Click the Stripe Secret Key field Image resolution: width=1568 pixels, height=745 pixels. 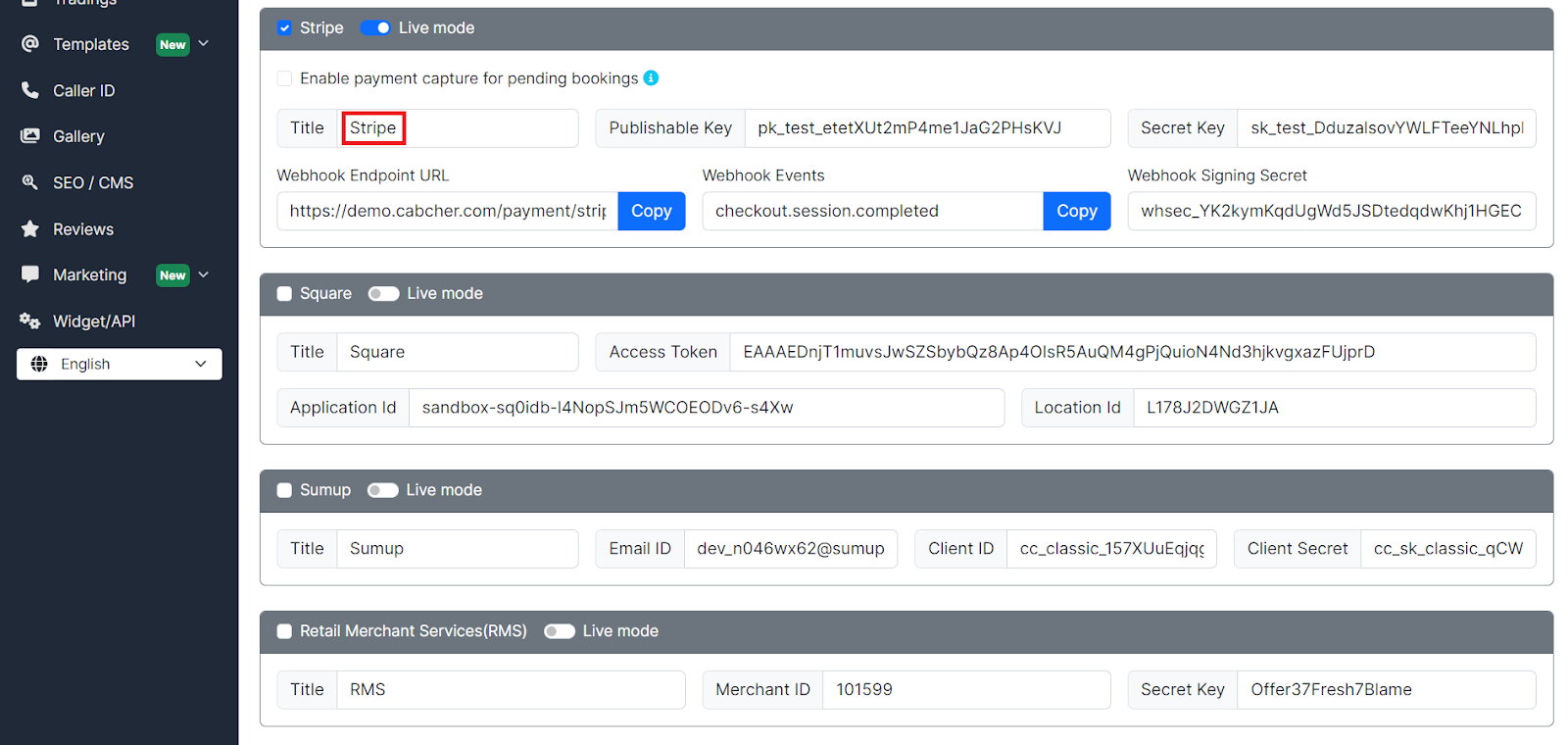(x=1386, y=128)
